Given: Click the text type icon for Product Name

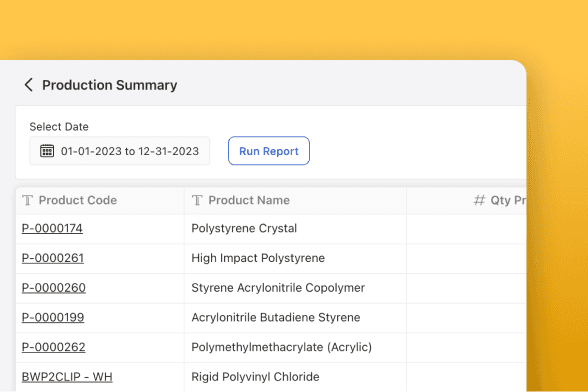Looking at the screenshot, I should (197, 200).
